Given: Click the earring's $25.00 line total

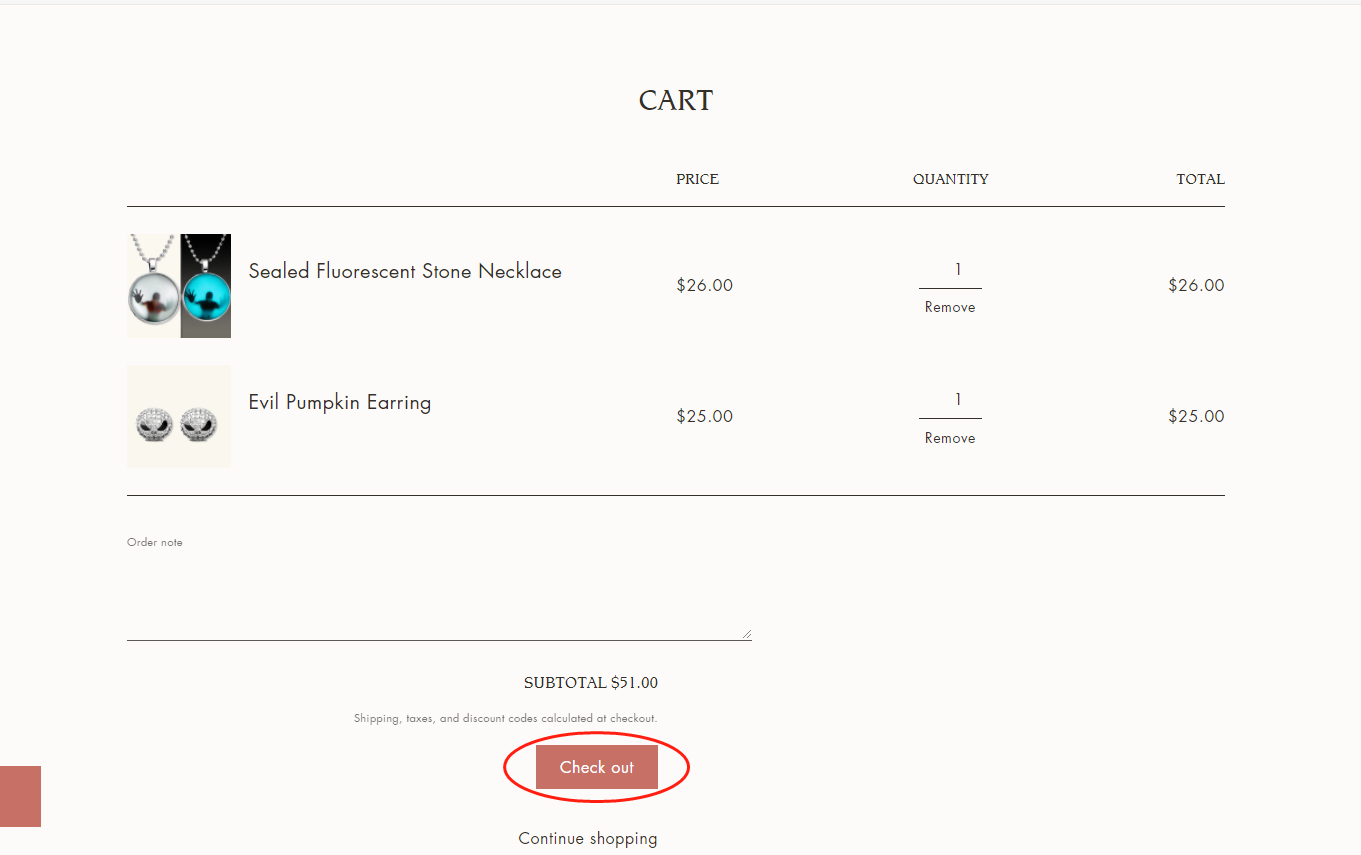Looking at the screenshot, I should coord(1196,416).
